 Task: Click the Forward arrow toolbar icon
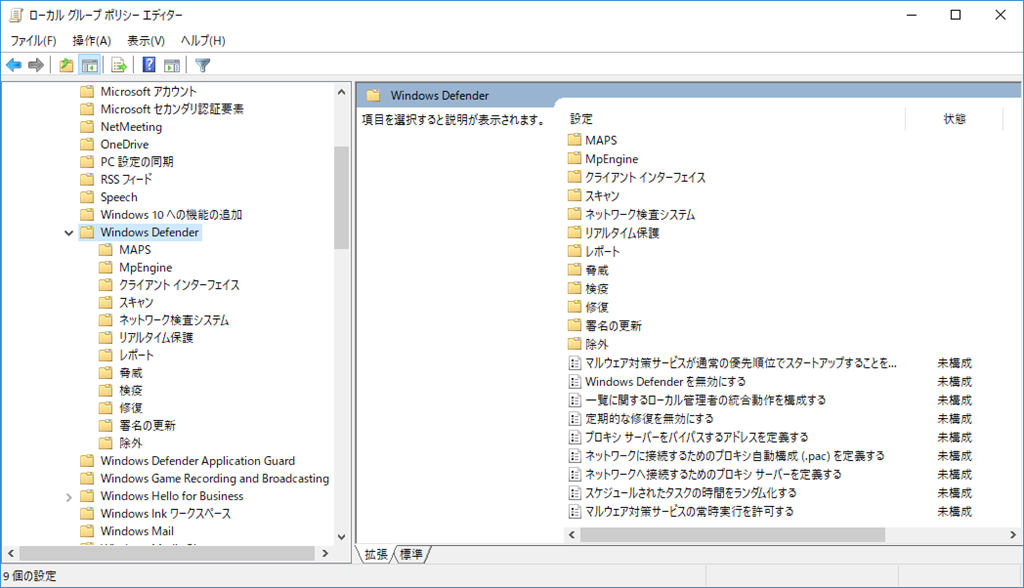(x=36, y=65)
